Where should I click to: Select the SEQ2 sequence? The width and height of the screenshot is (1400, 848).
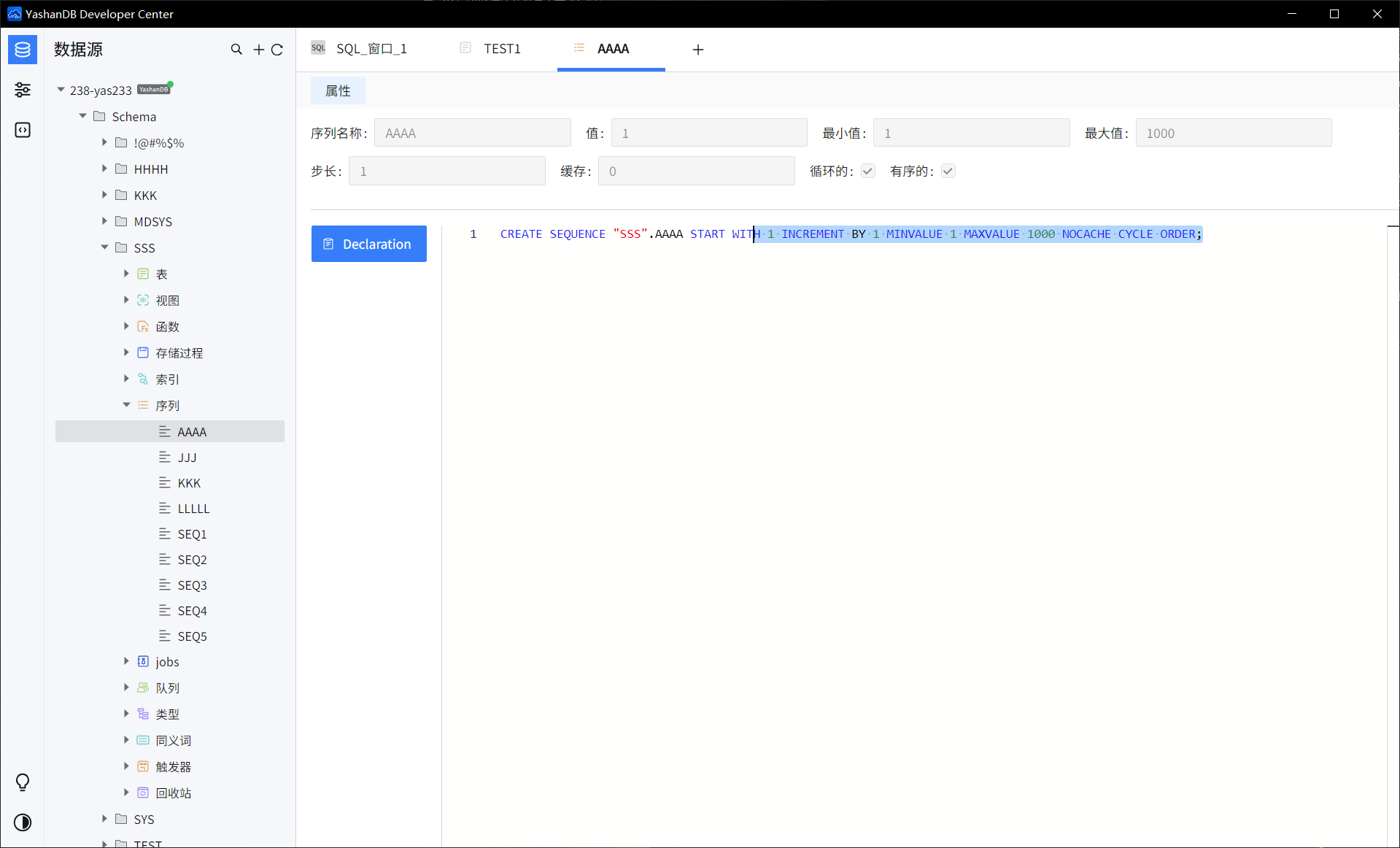192,559
